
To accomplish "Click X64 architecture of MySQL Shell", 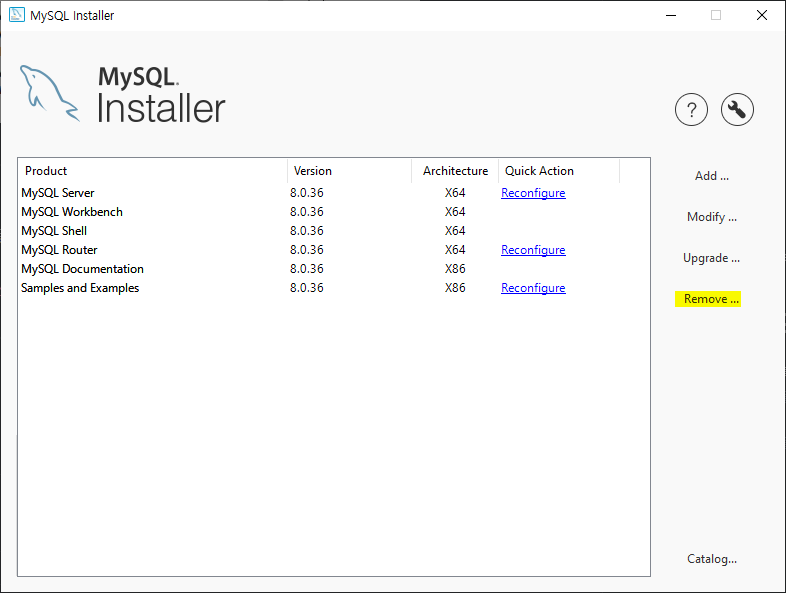I will 455,231.
